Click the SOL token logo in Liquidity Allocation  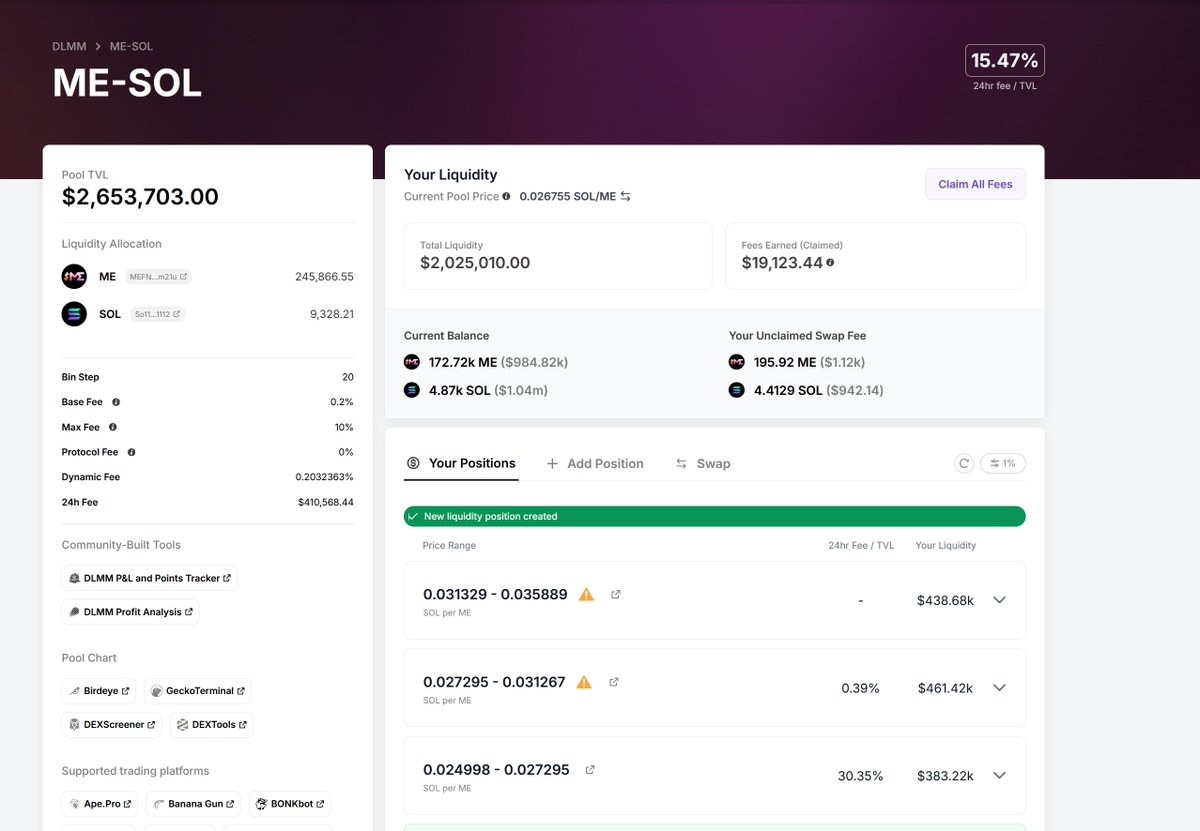point(74,314)
